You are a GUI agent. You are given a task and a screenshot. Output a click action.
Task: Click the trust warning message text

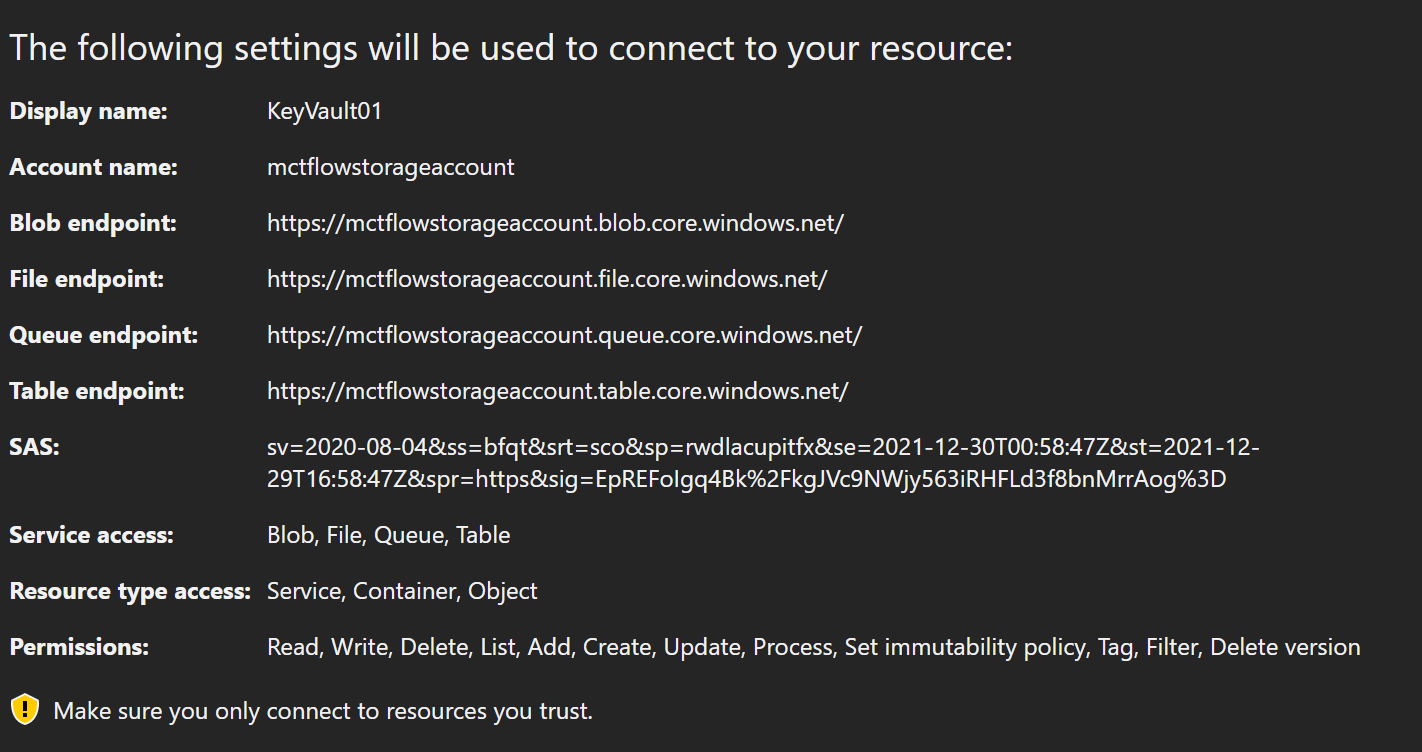coord(323,711)
